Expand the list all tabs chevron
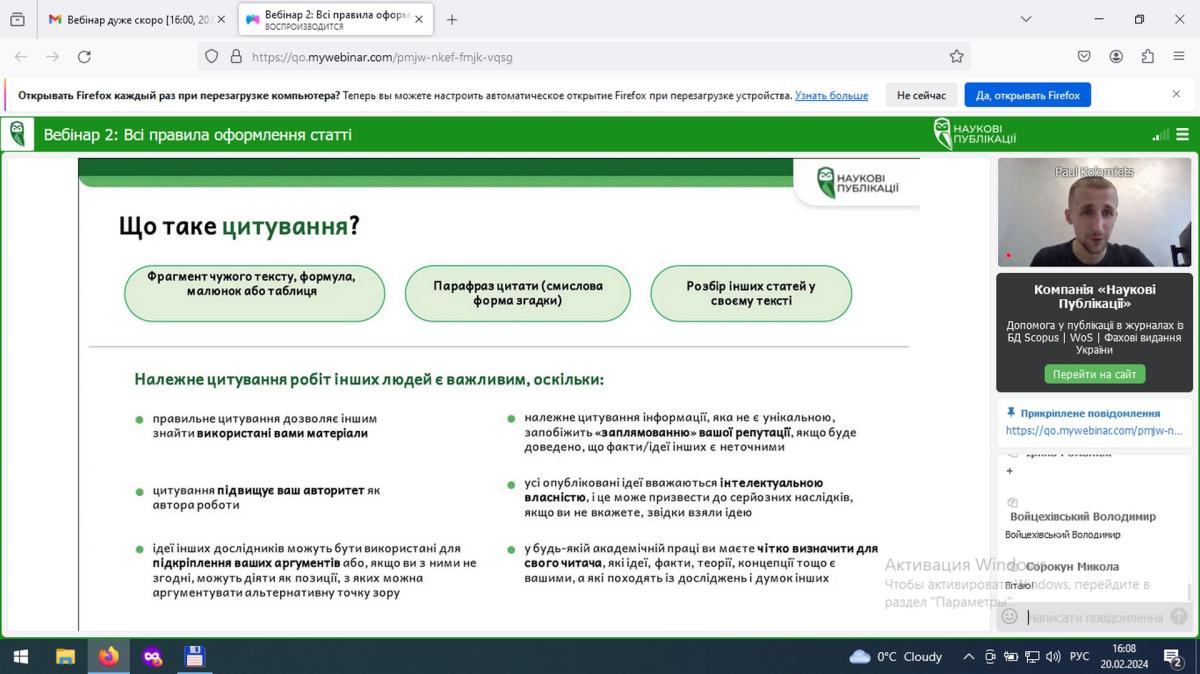 (1026, 19)
